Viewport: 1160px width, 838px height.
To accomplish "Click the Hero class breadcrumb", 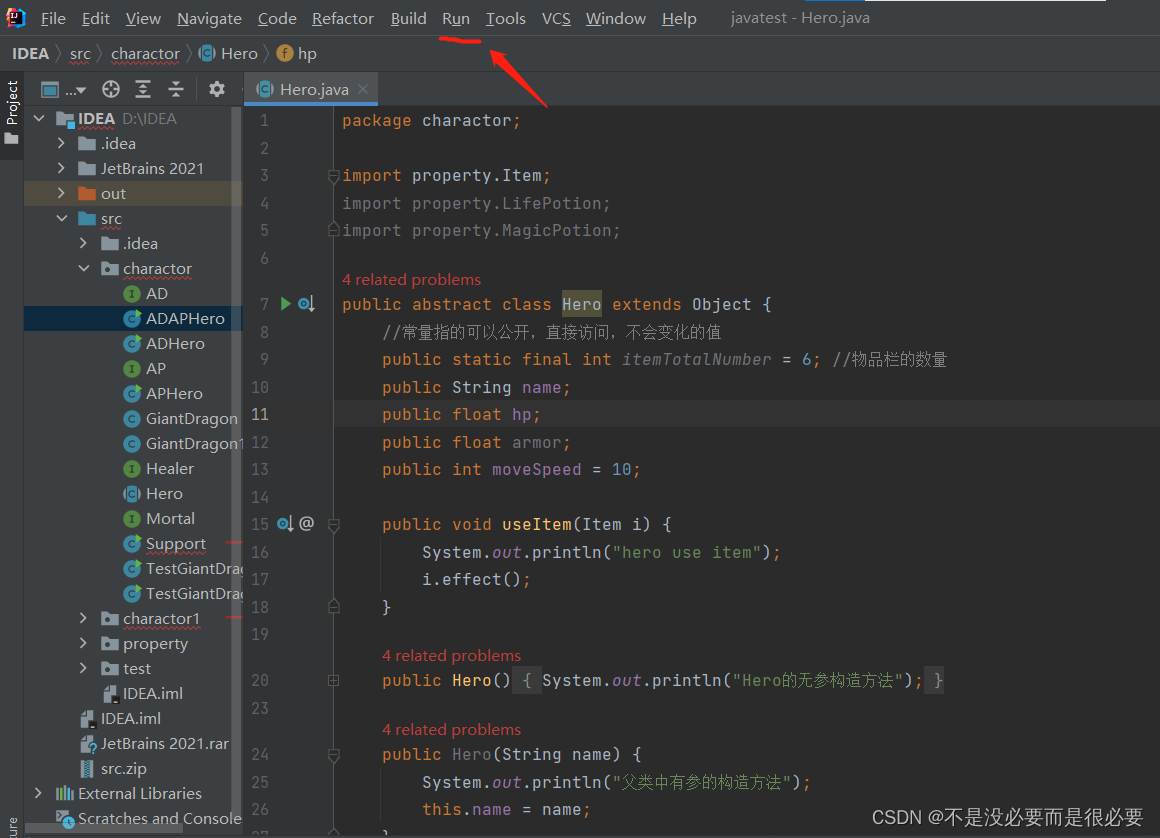I will [229, 53].
